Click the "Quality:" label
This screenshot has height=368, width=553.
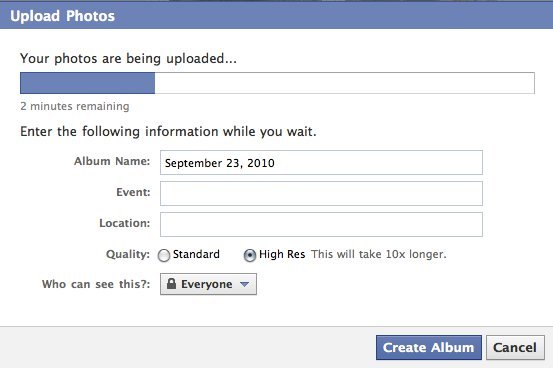[128, 254]
